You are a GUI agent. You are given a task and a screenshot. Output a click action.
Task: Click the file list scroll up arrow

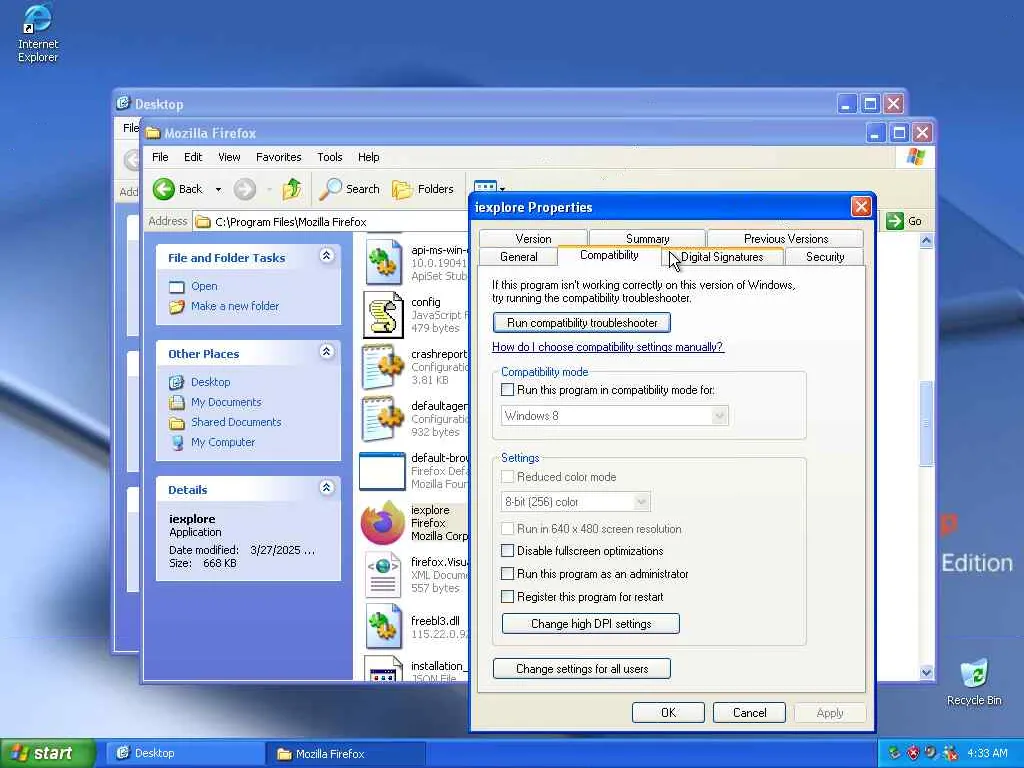pos(926,240)
